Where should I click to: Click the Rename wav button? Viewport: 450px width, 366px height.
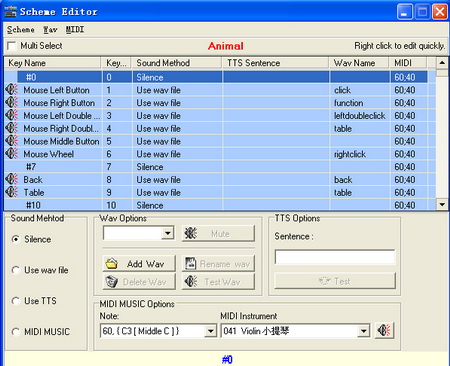(x=218, y=264)
